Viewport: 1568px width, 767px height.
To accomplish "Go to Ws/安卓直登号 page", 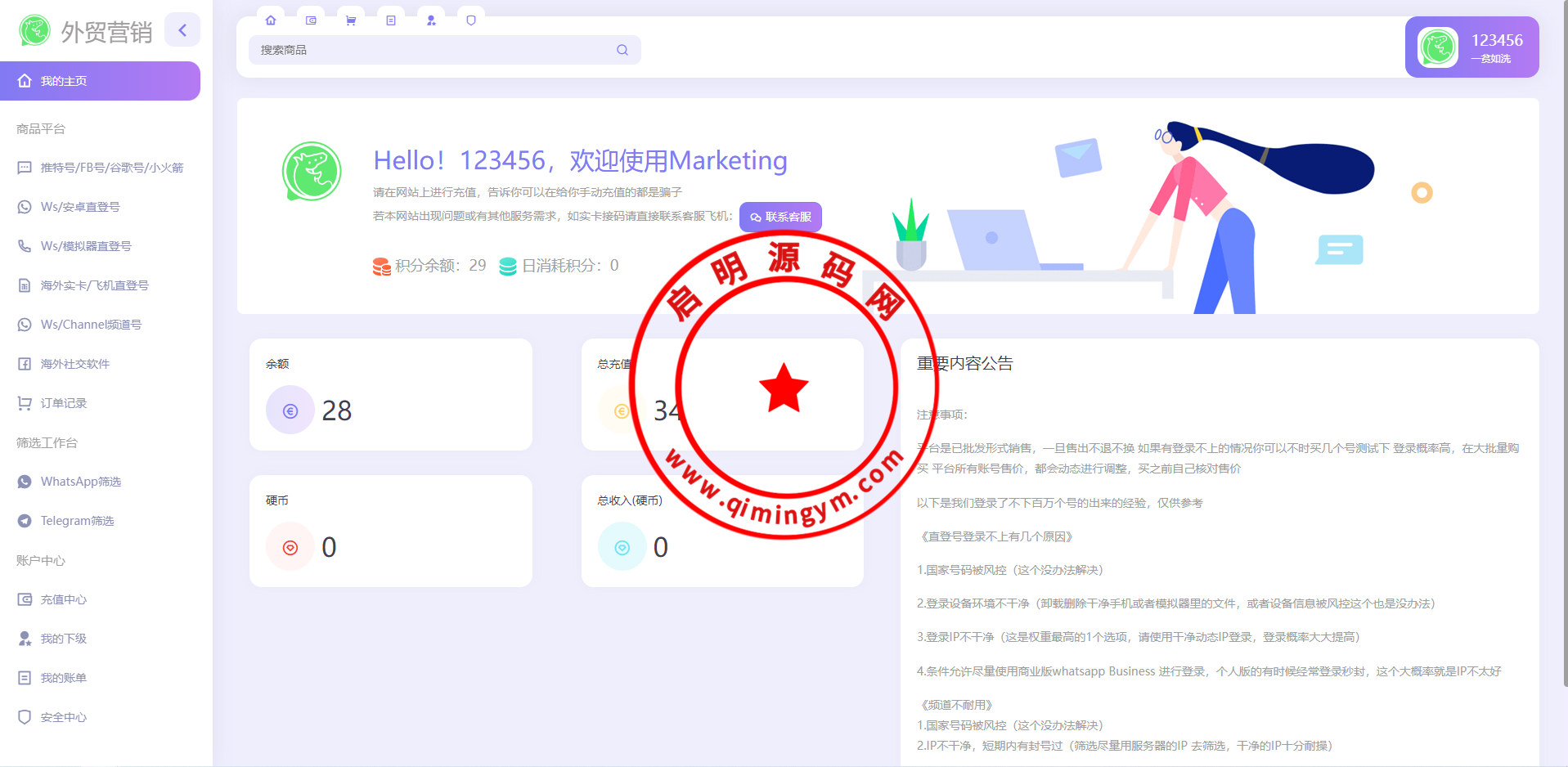I will tap(80, 207).
